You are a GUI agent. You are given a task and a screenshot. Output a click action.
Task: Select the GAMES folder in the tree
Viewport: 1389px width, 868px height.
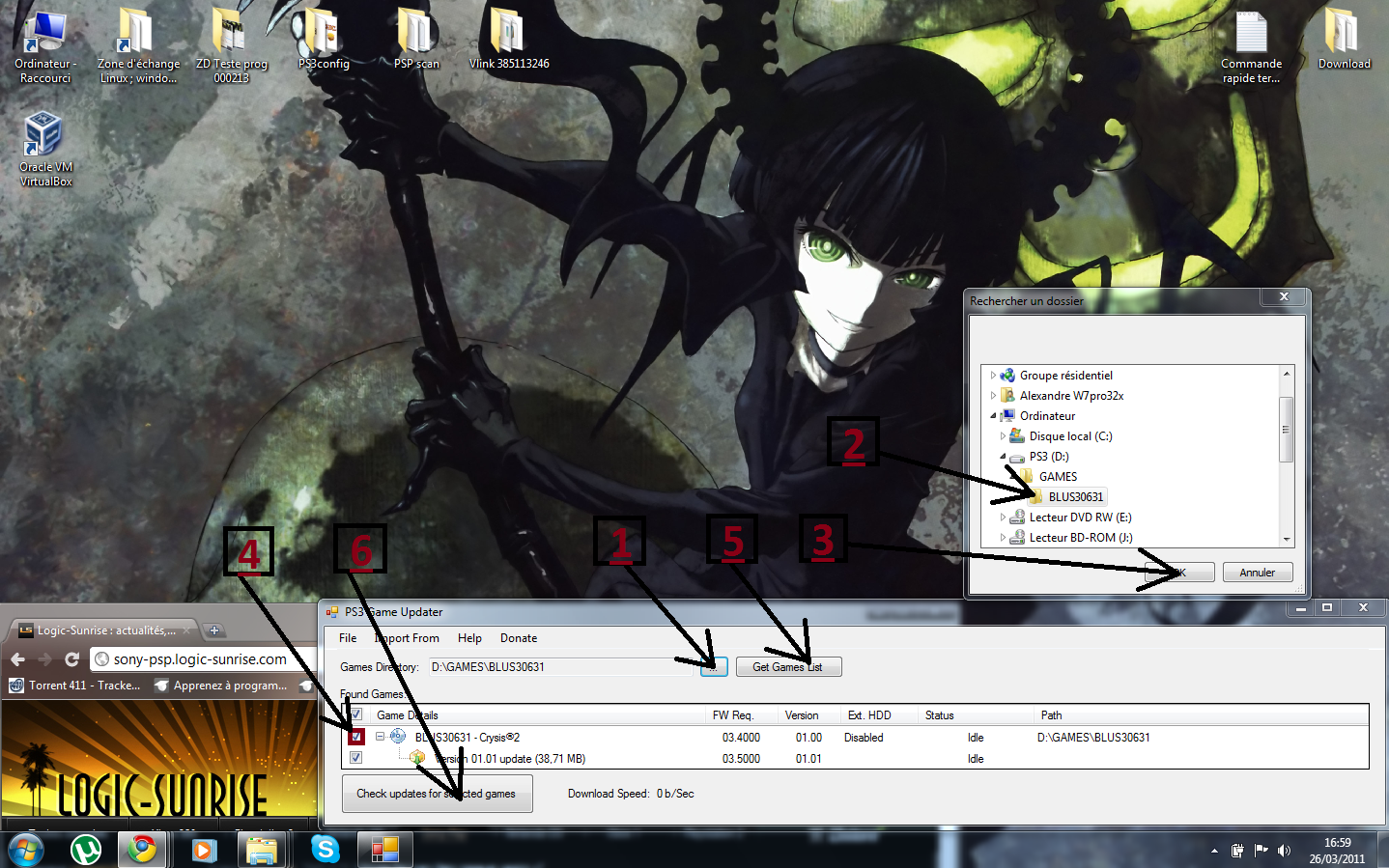pyautogui.click(x=1058, y=477)
